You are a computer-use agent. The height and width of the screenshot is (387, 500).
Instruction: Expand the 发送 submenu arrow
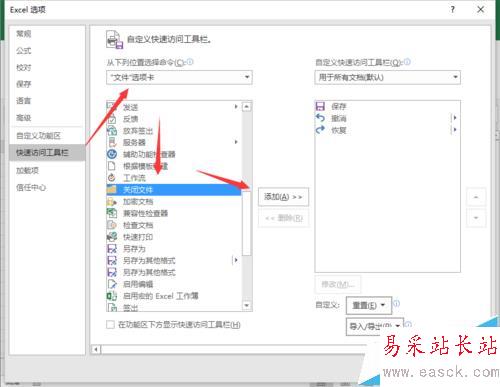[236, 107]
